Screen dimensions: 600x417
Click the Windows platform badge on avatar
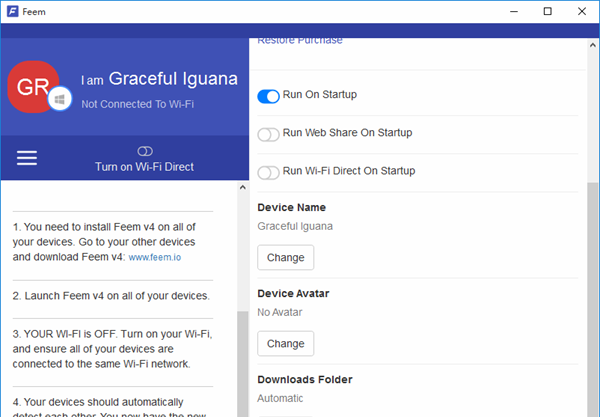click(60, 99)
